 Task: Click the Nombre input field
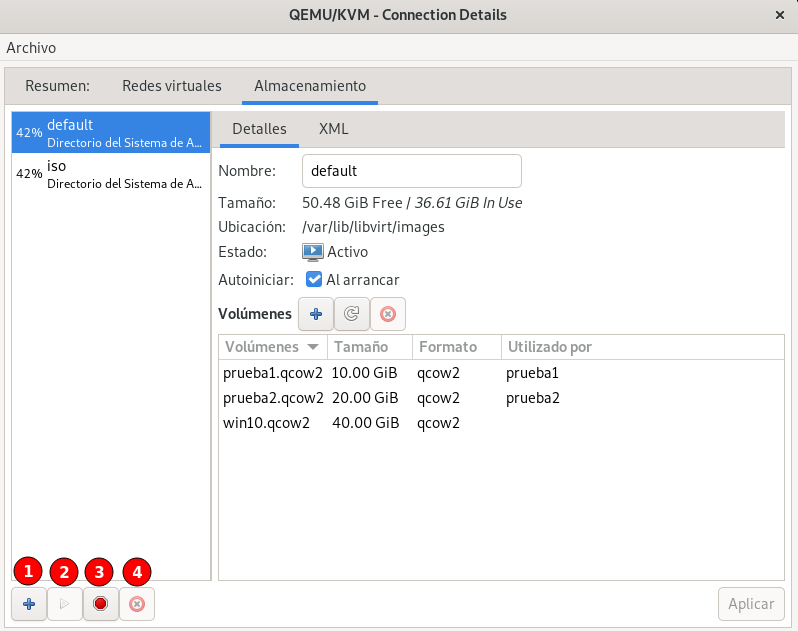(412, 171)
